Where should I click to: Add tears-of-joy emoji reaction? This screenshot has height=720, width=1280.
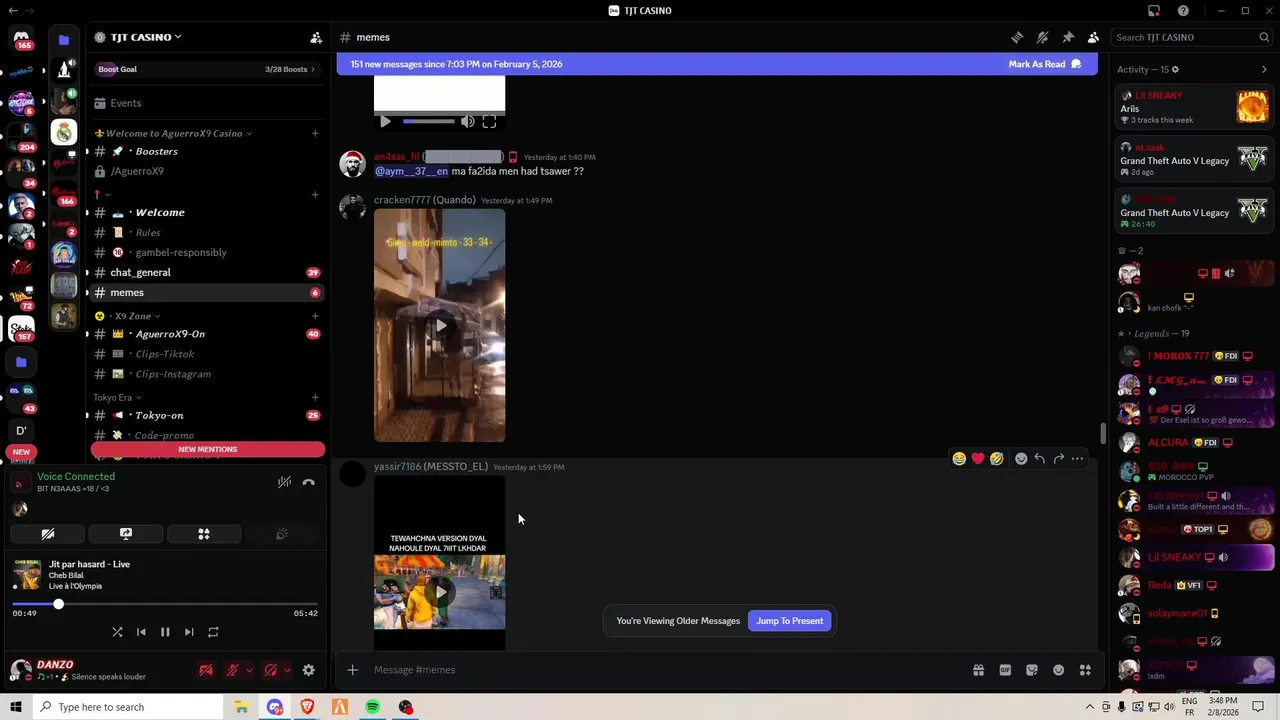[959, 458]
